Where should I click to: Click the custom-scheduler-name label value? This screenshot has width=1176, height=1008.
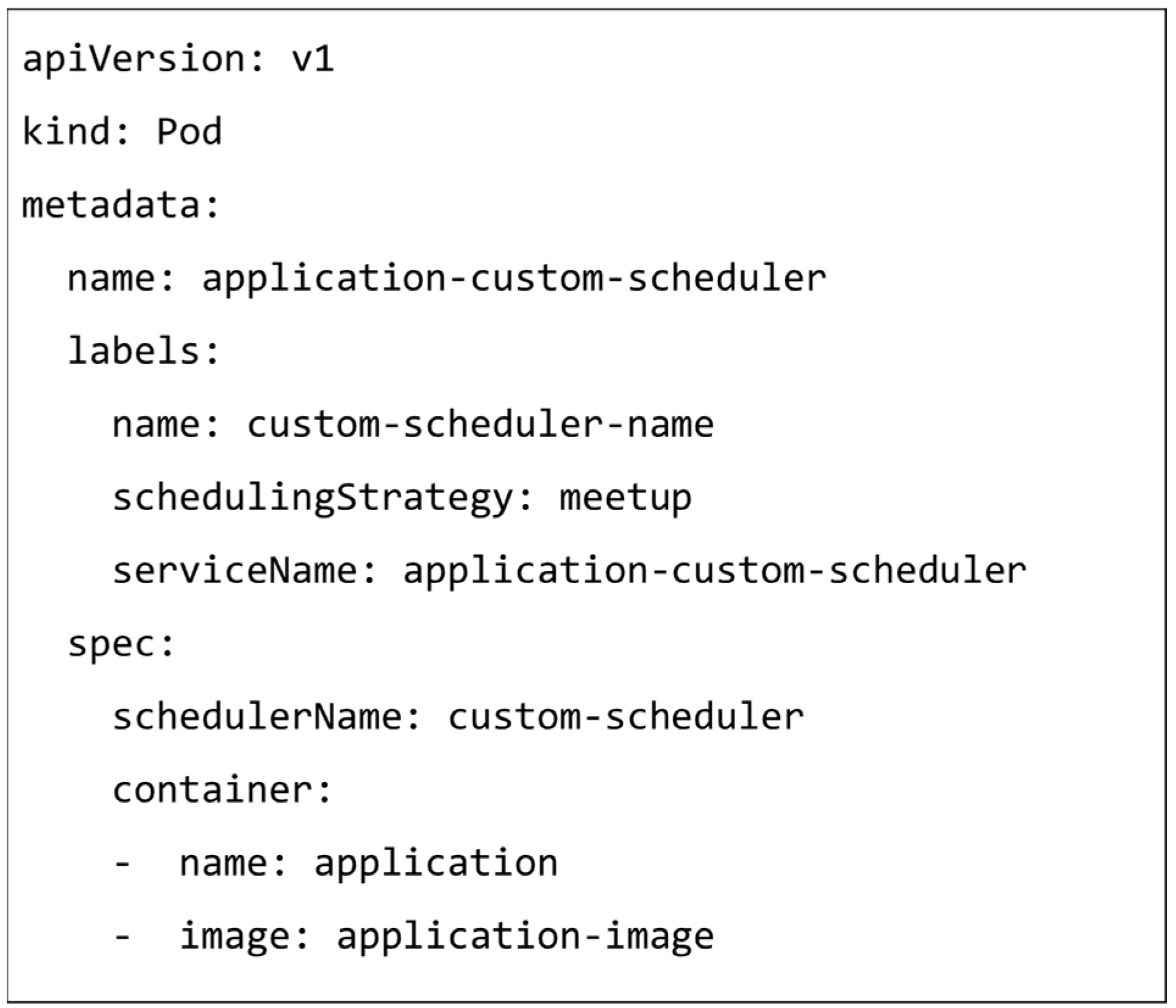click(x=480, y=425)
